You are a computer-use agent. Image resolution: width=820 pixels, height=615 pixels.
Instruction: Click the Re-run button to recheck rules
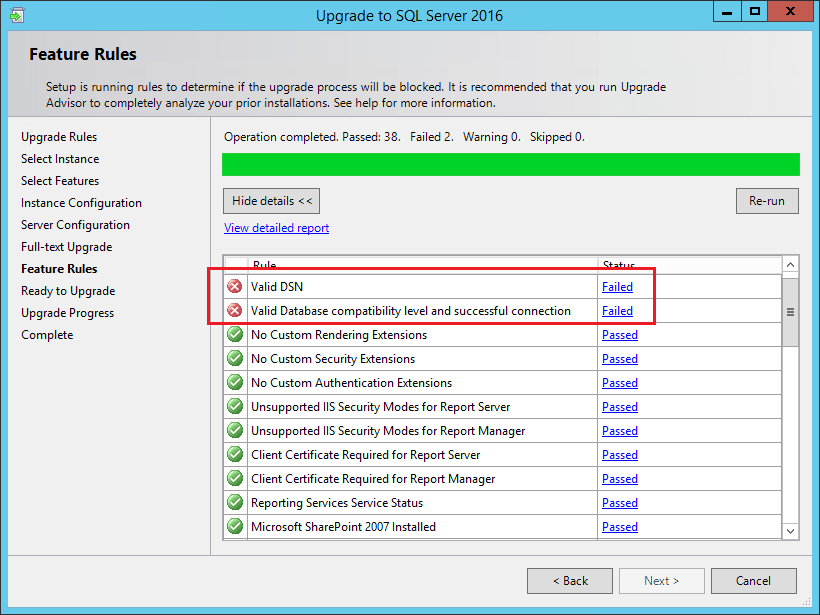click(x=767, y=200)
